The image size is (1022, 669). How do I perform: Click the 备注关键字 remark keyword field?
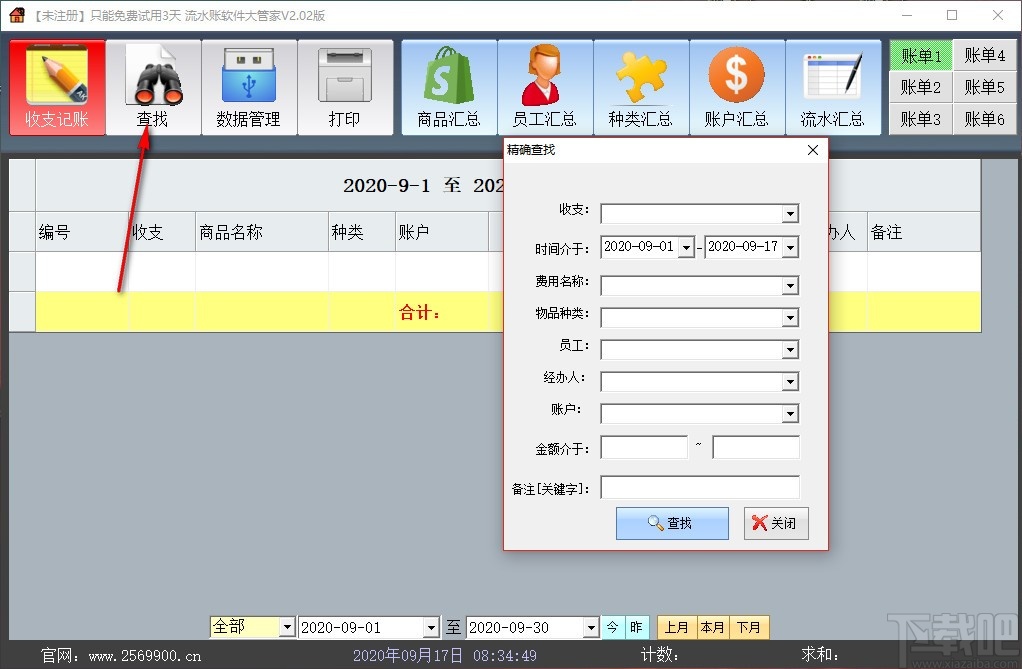(700, 487)
